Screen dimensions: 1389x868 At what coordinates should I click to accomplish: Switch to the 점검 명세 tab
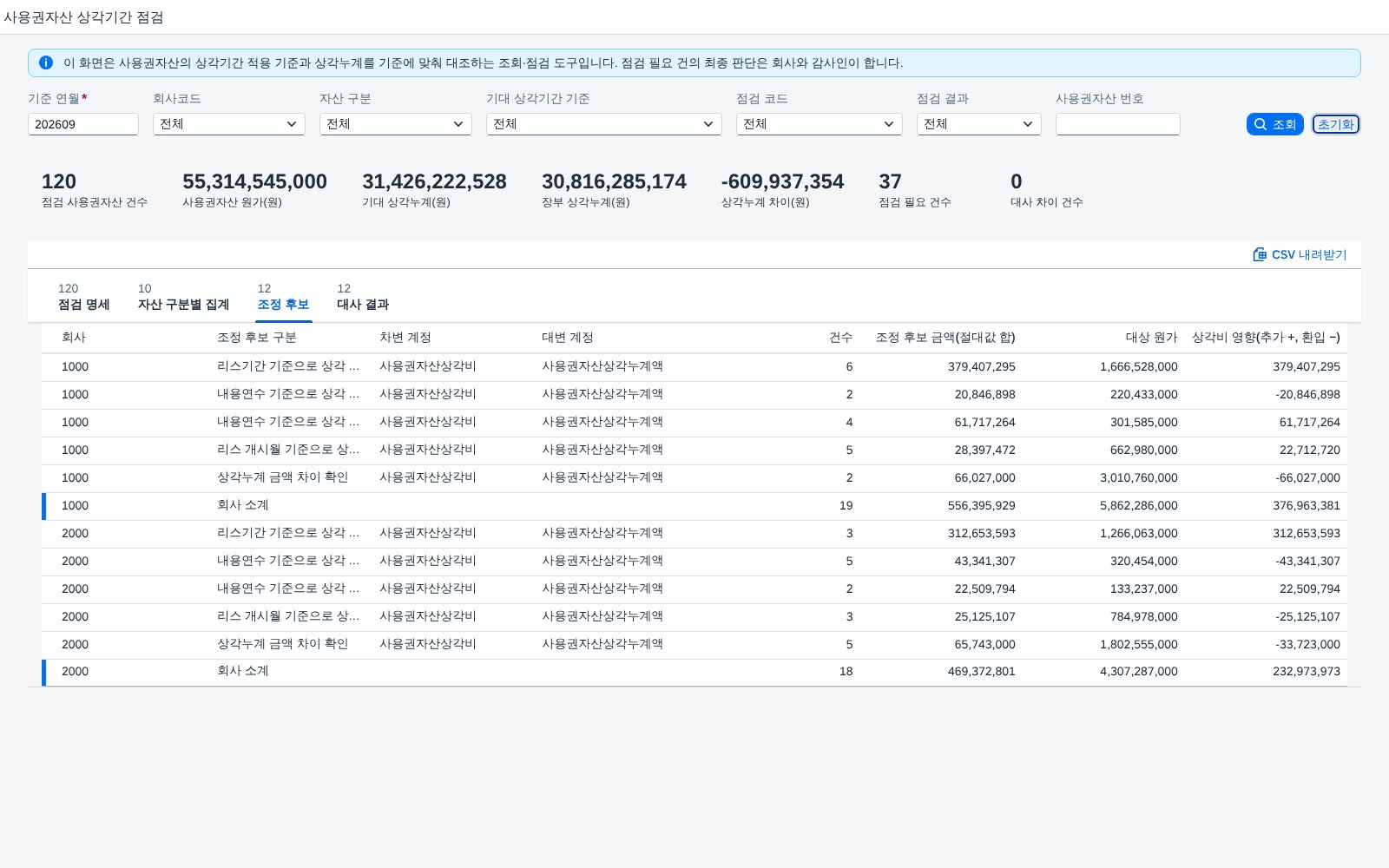pyautogui.click(x=84, y=297)
